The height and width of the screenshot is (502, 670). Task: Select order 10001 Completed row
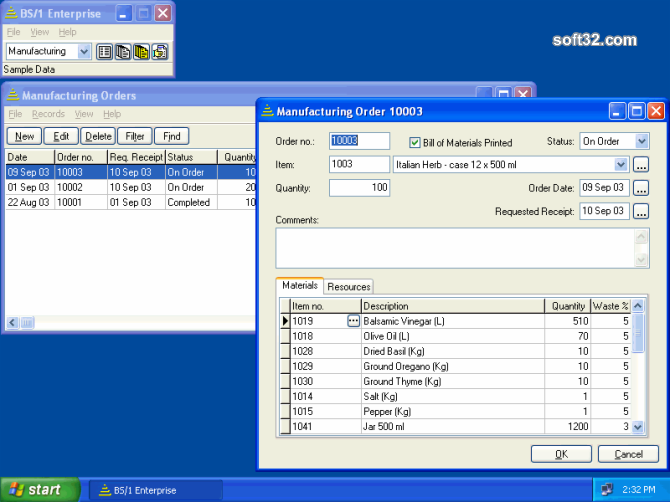[x=131, y=203]
